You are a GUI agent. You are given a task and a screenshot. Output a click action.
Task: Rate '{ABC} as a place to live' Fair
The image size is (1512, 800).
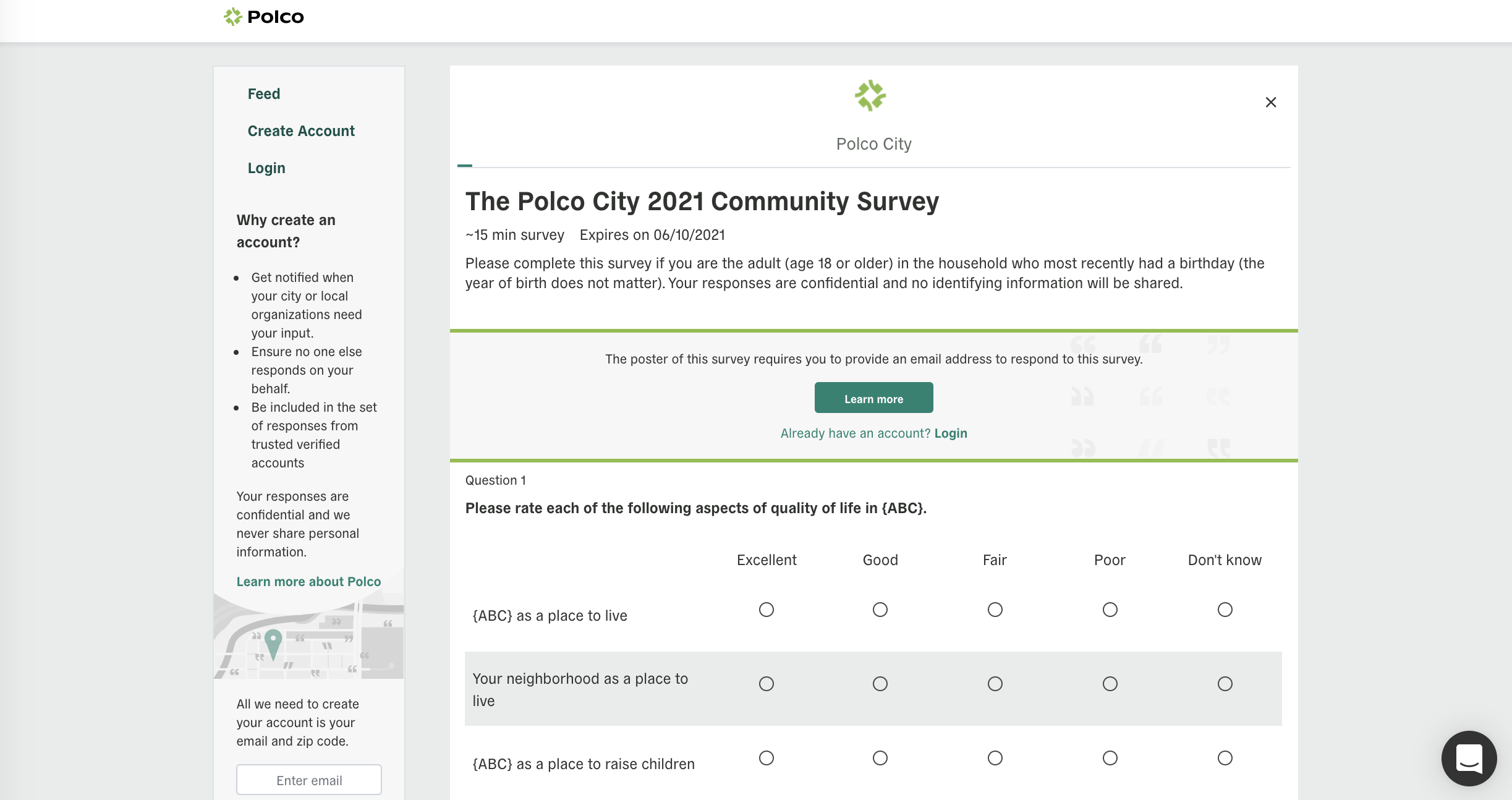click(995, 610)
